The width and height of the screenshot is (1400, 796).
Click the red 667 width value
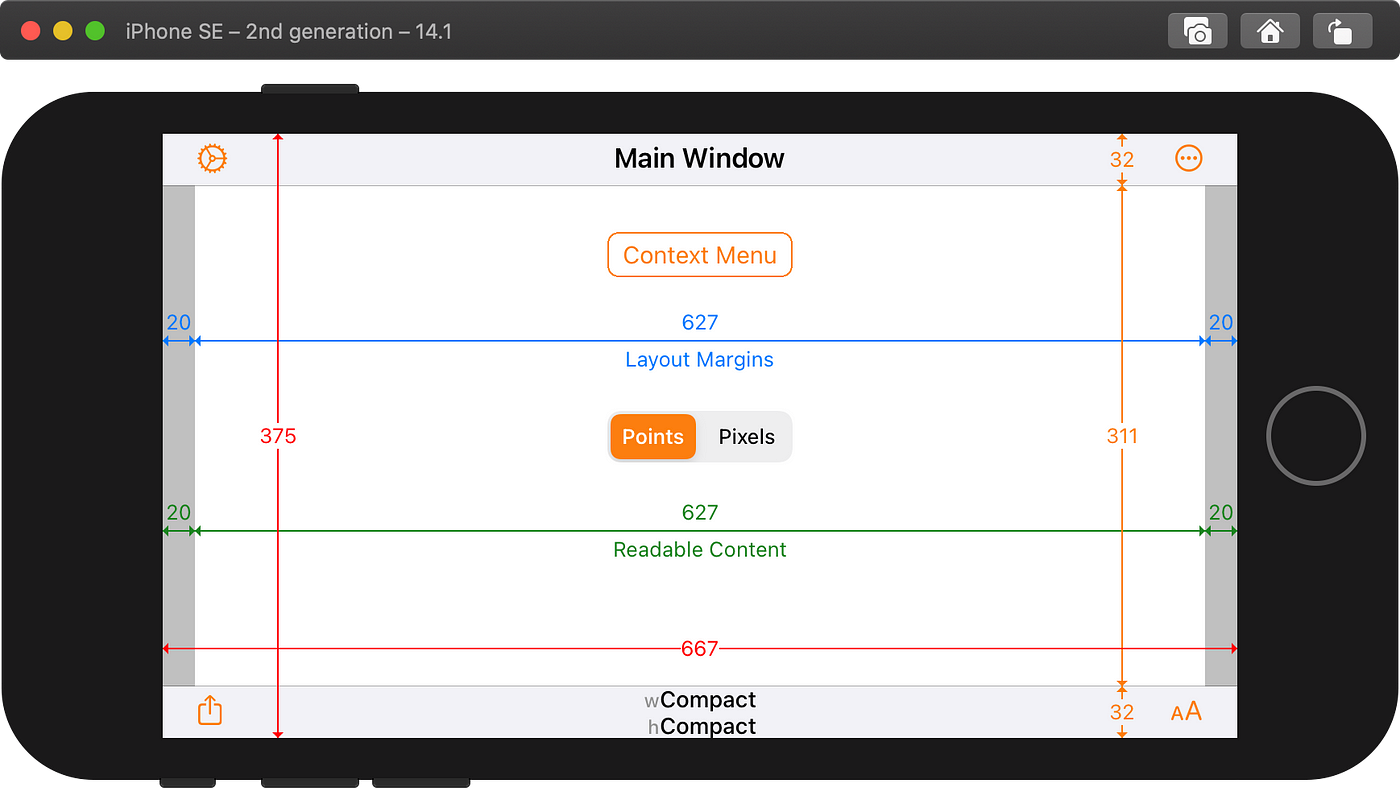coord(700,649)
